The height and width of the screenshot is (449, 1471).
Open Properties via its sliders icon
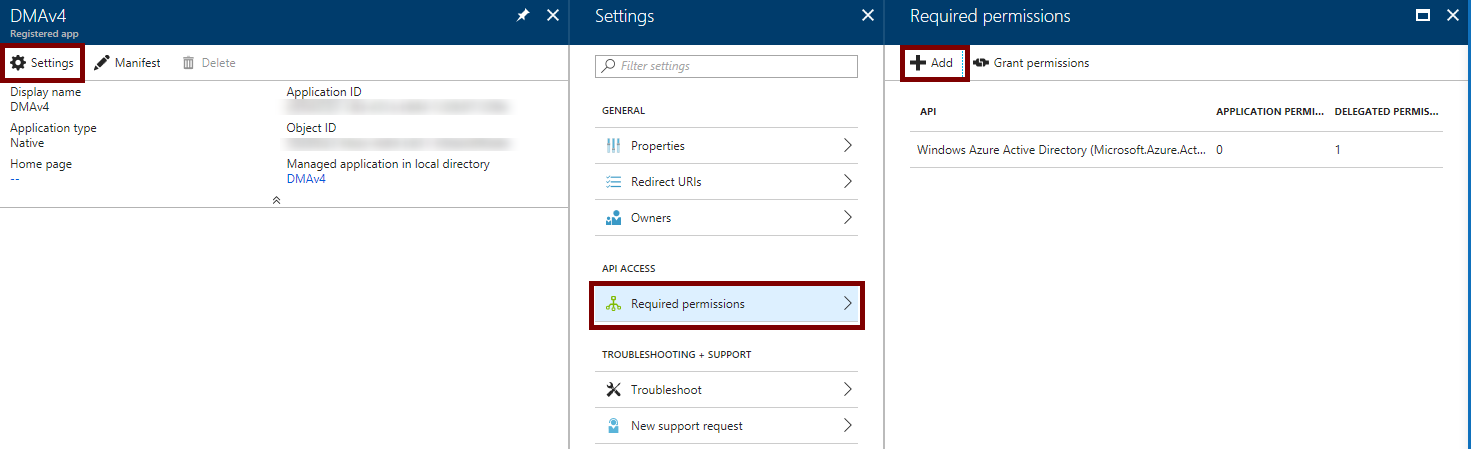[614, 146]
